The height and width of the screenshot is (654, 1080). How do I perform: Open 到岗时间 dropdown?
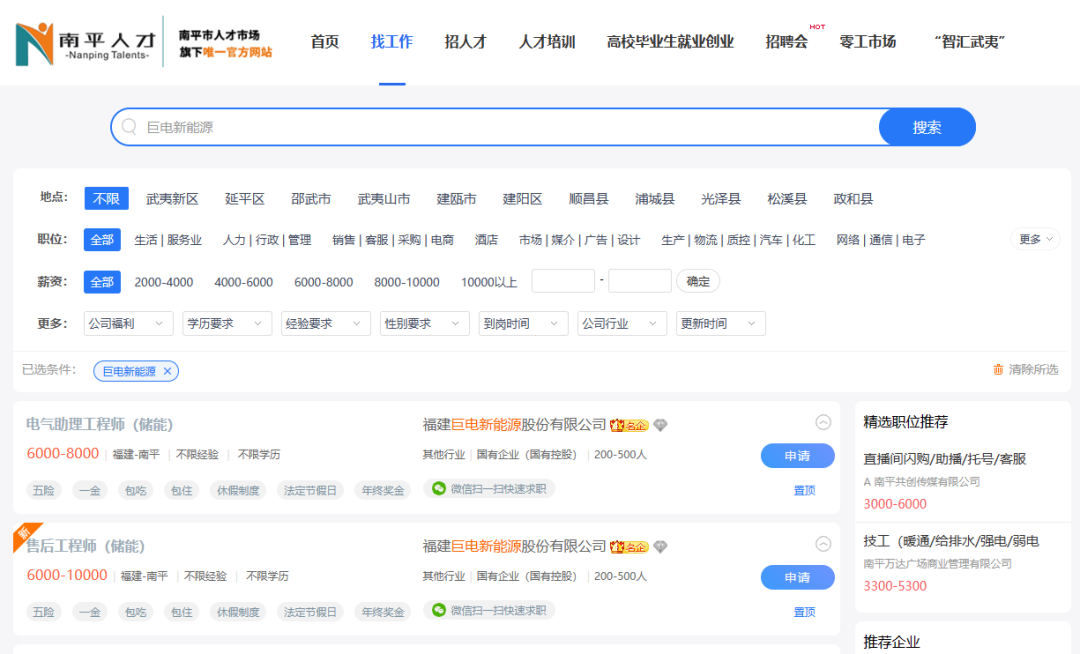[523, 324]
